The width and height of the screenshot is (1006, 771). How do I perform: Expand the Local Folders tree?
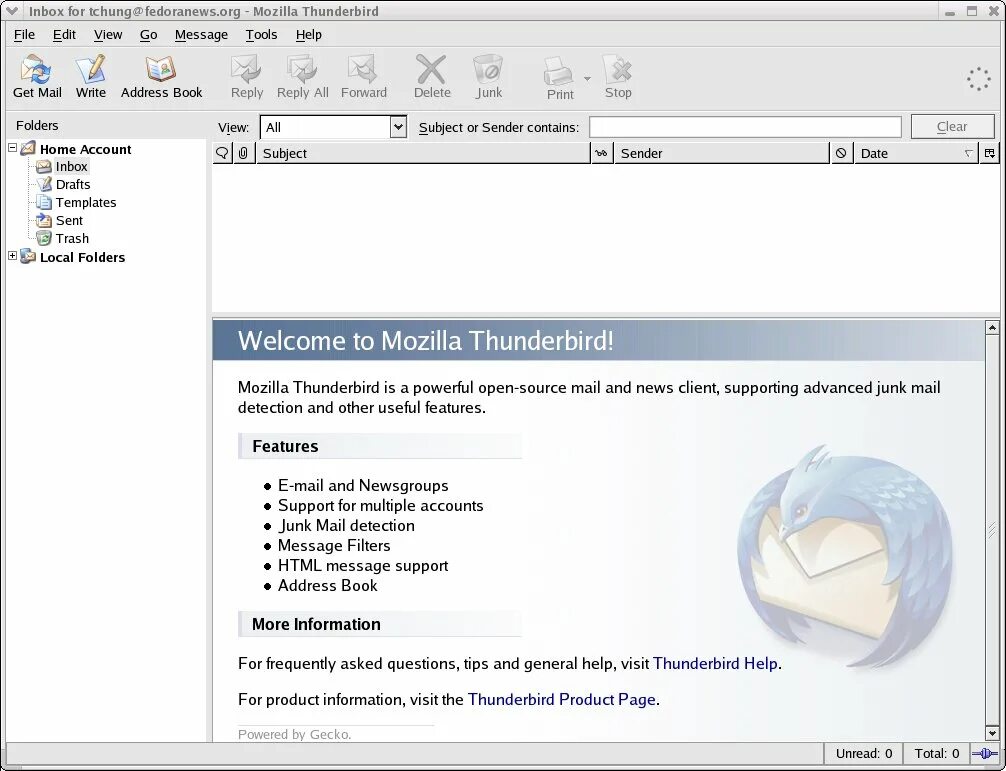(12, 255)
